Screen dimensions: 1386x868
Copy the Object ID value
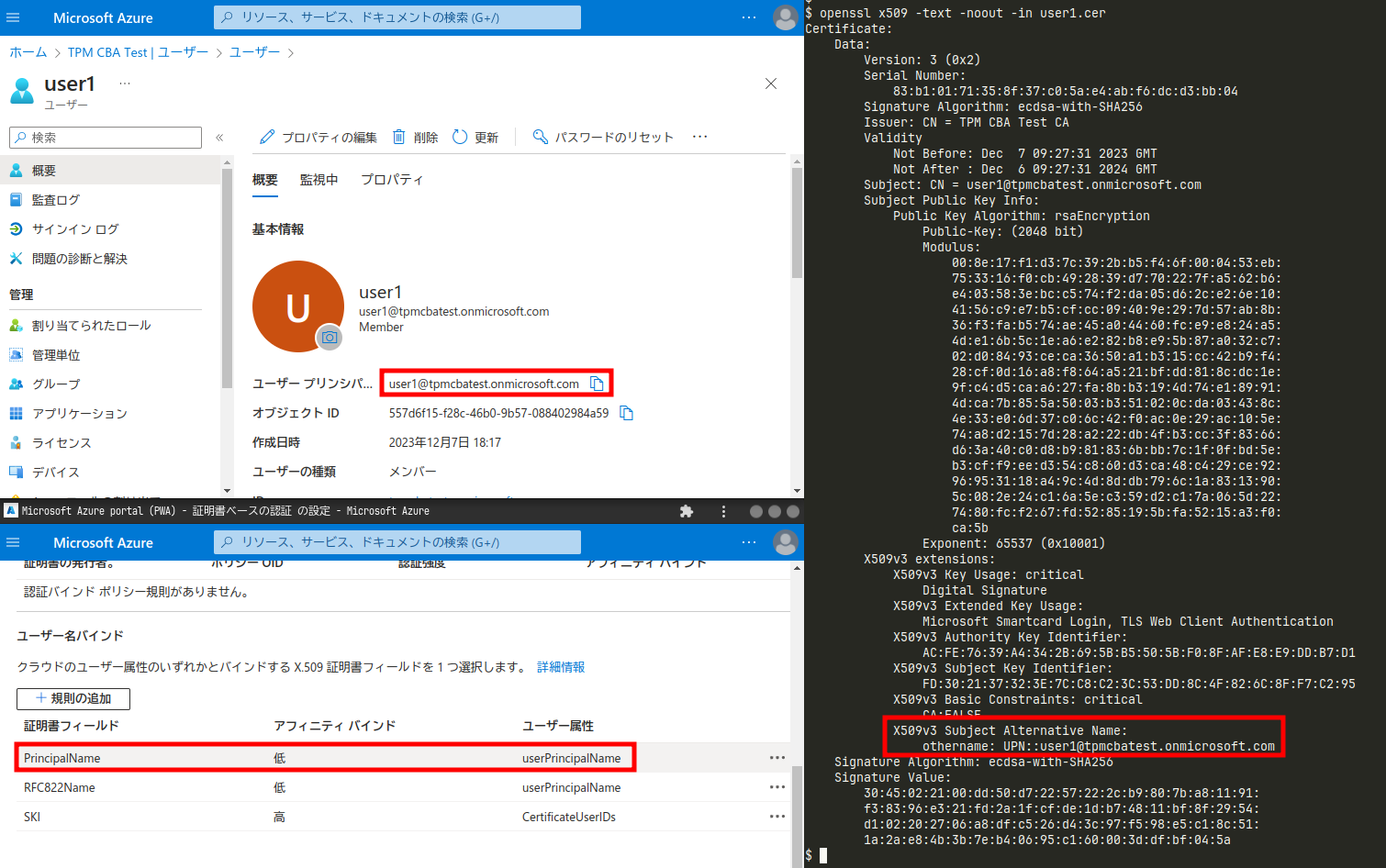coord(626,413)
